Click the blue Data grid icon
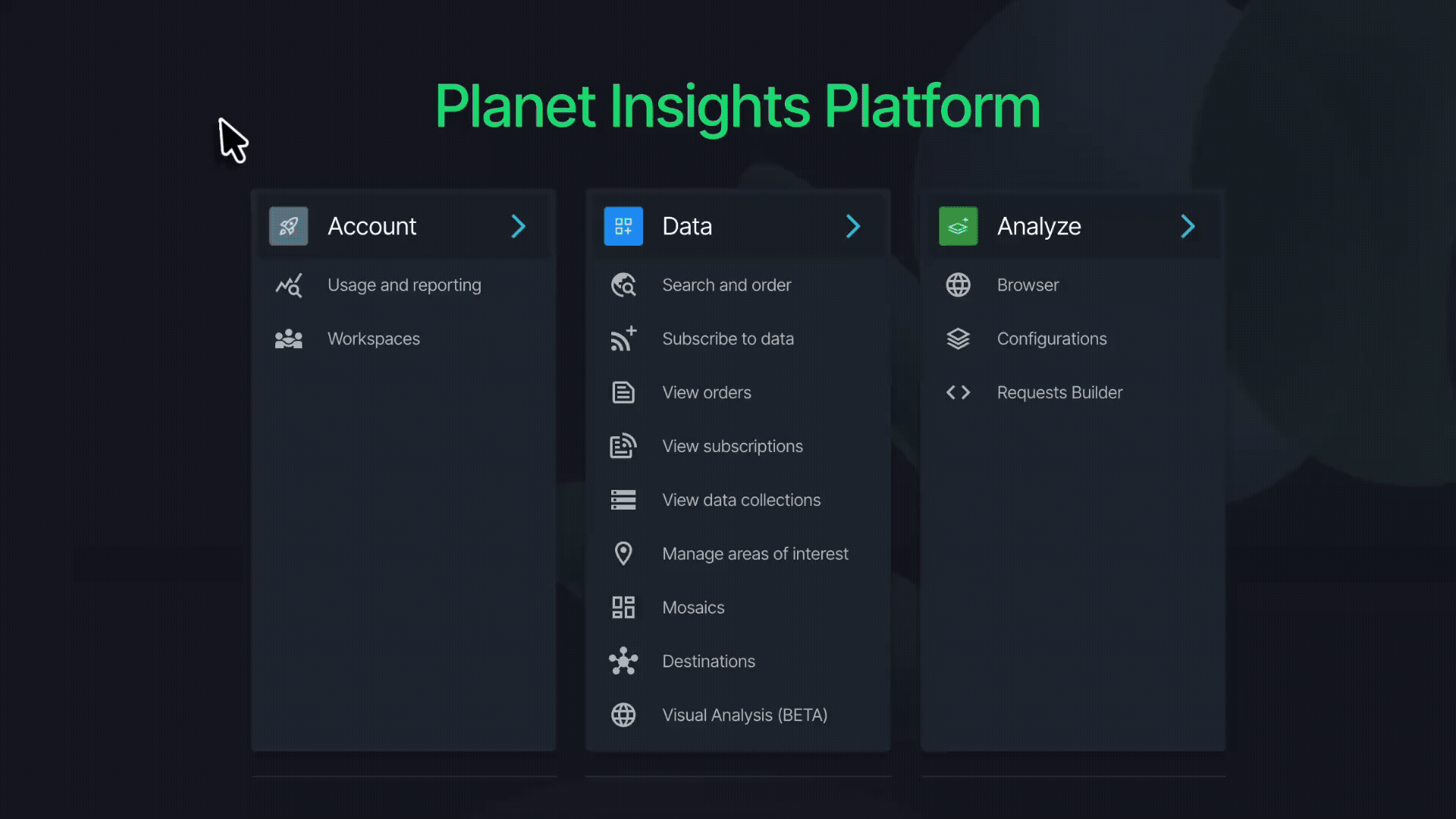 coord(623,226)
